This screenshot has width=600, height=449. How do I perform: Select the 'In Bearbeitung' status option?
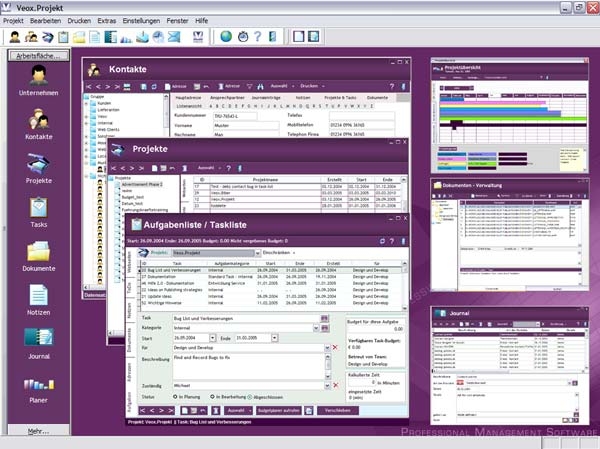(x=215, y=396)
